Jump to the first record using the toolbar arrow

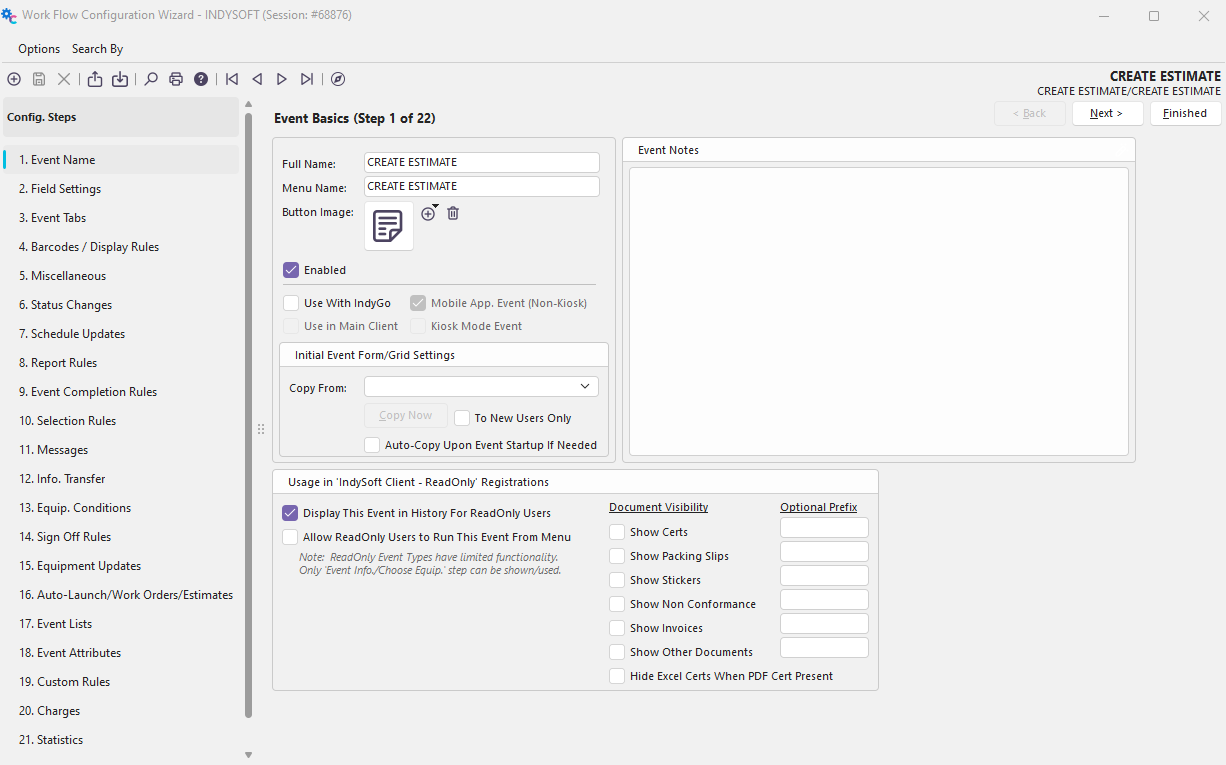[232, 79]
